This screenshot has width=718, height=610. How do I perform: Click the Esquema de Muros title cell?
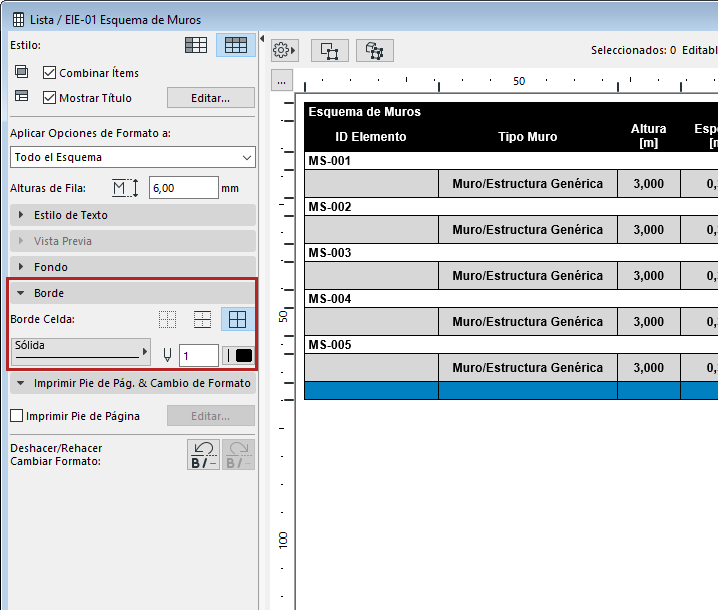364,112
